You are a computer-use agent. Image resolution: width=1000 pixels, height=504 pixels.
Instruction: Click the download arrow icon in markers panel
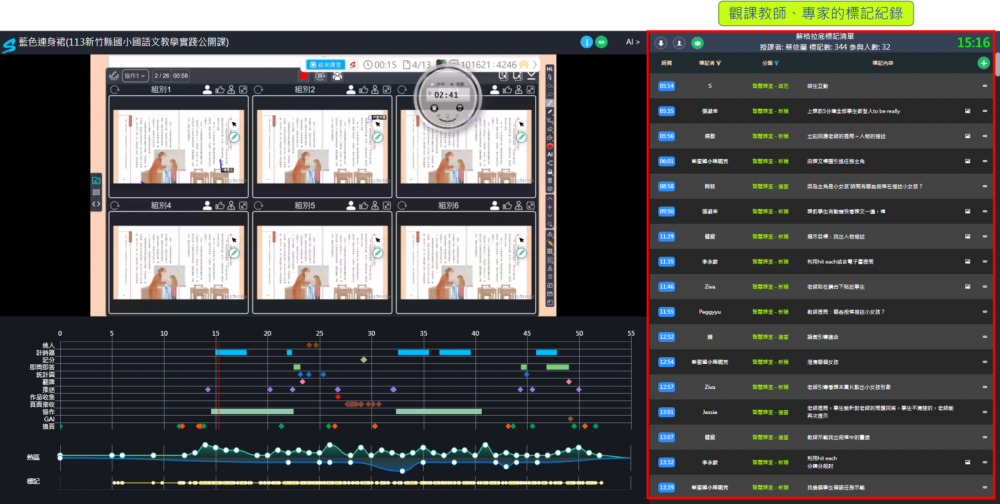tap(661, 44)
